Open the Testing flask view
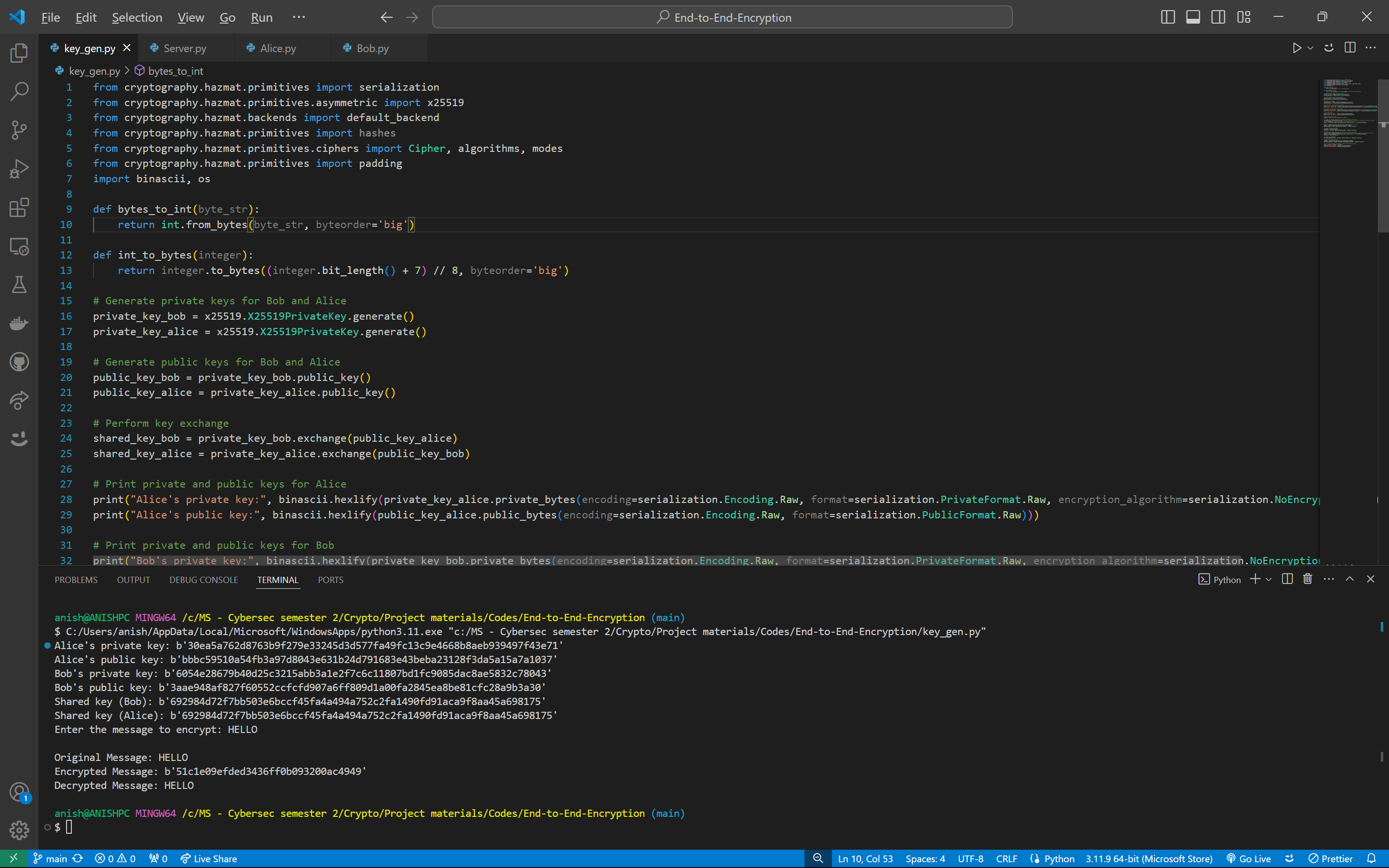 19,285
